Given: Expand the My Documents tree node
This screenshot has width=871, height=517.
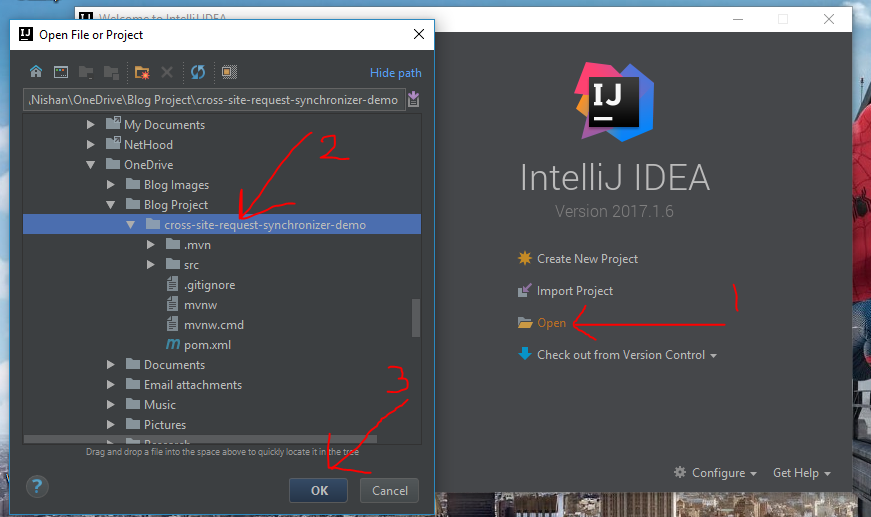Looking at the screenshot, I should click(x=91, y=124).
